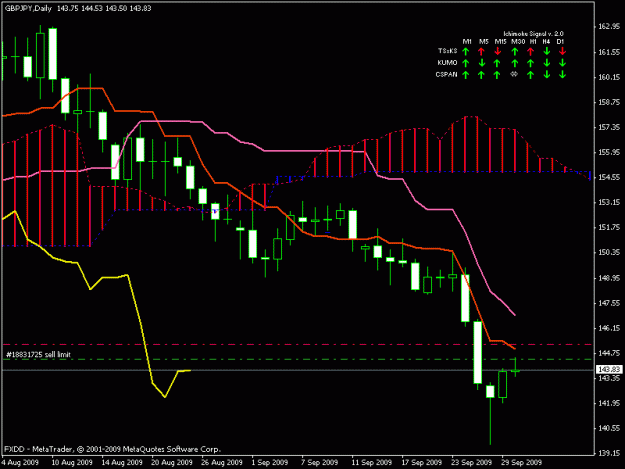Click the CSPAN D1 down arrow
Screen dimensions: 625x469
(x=562, y=75)
